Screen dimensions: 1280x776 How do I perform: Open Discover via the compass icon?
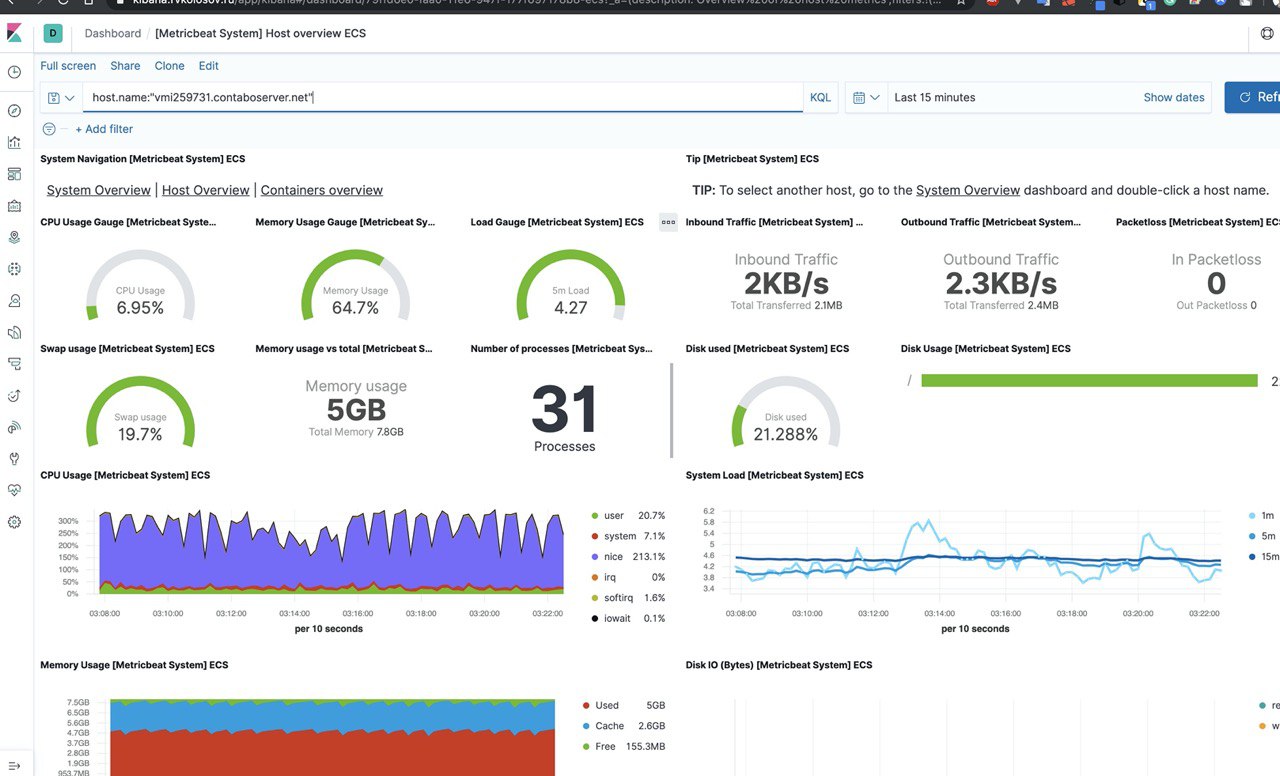click(x=14, y=111)
